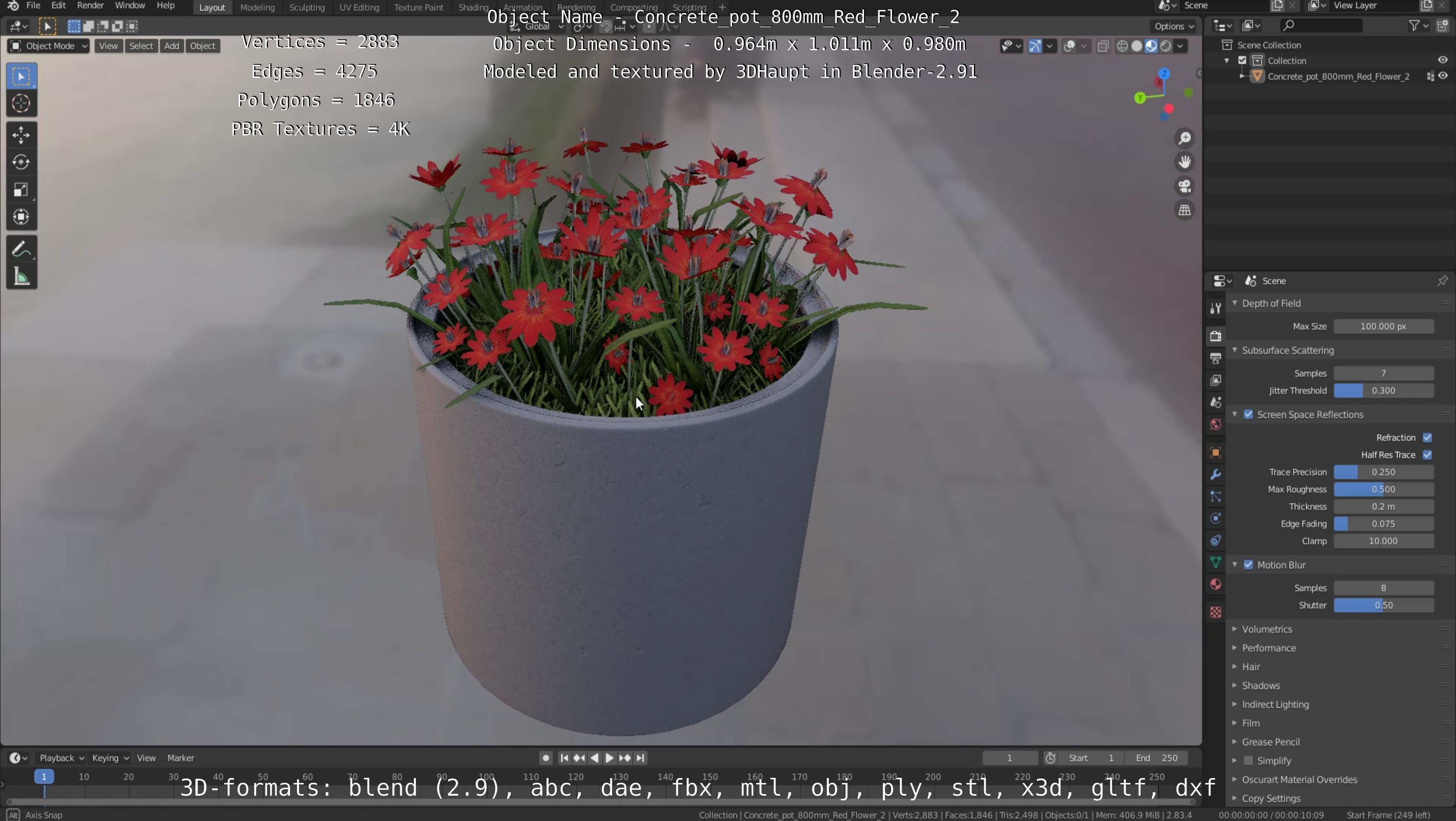Open the Playback dropdown in timeline
Screen dimensions: 1456x821
point(61,758)
